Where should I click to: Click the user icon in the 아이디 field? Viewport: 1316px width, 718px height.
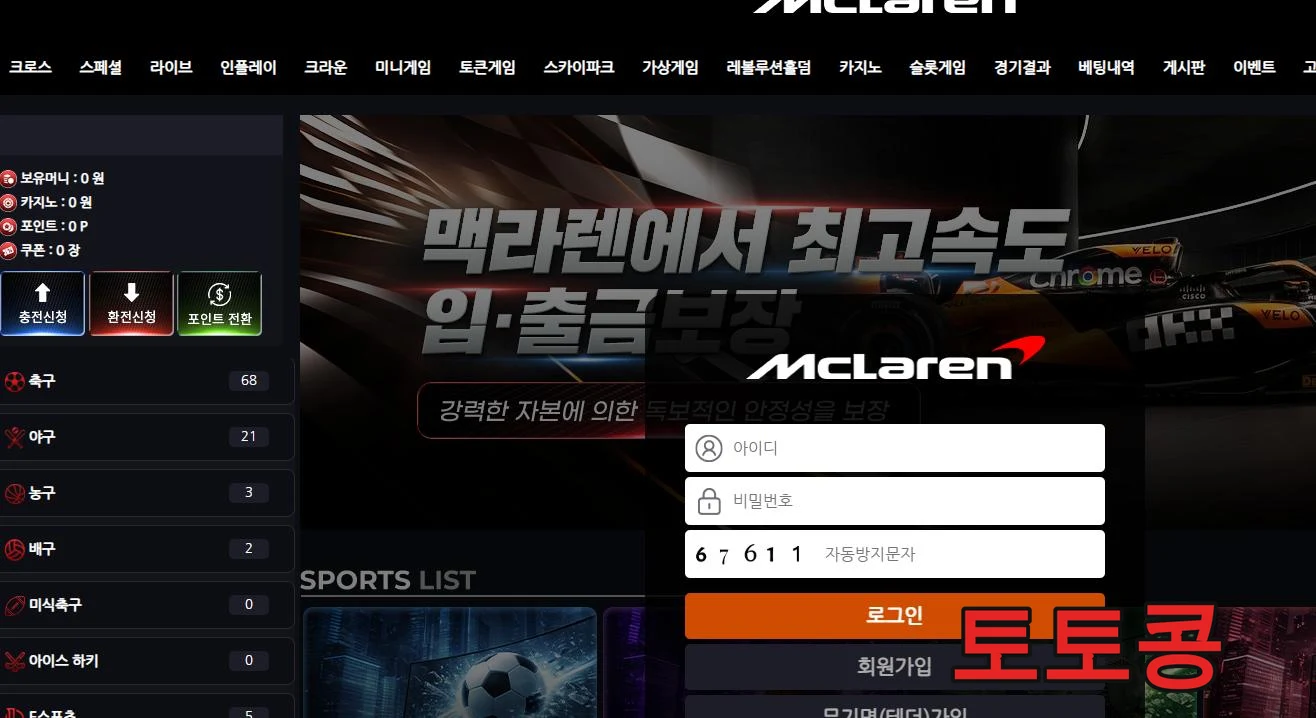tap(708, 448)
